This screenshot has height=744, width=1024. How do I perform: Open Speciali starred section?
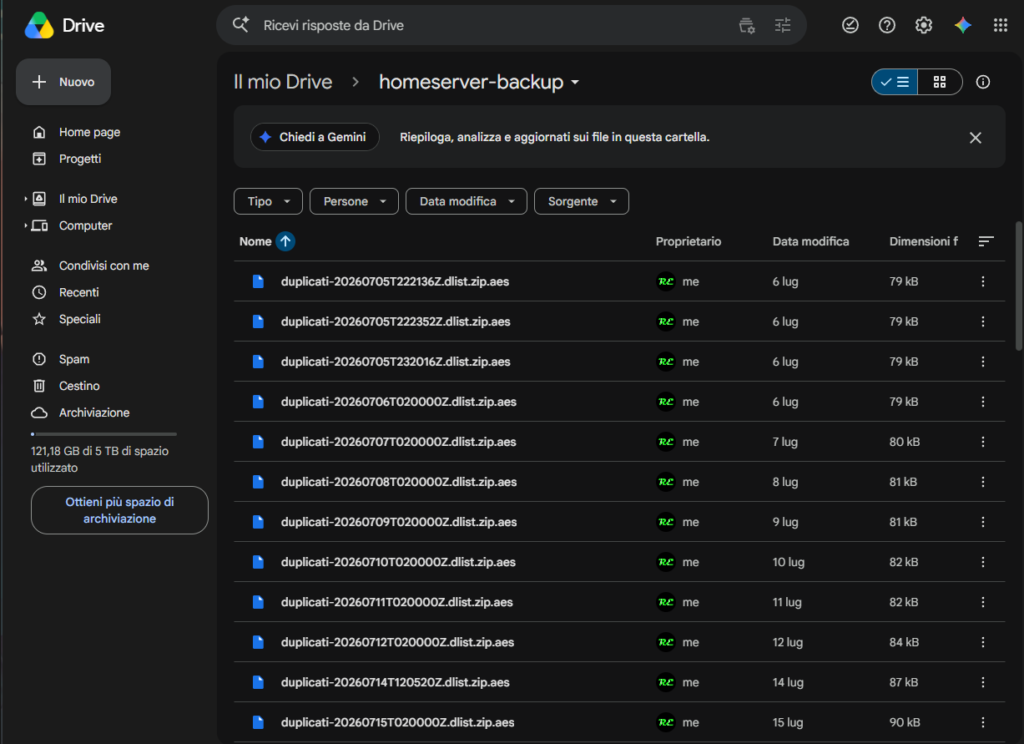tap(80, 319)
